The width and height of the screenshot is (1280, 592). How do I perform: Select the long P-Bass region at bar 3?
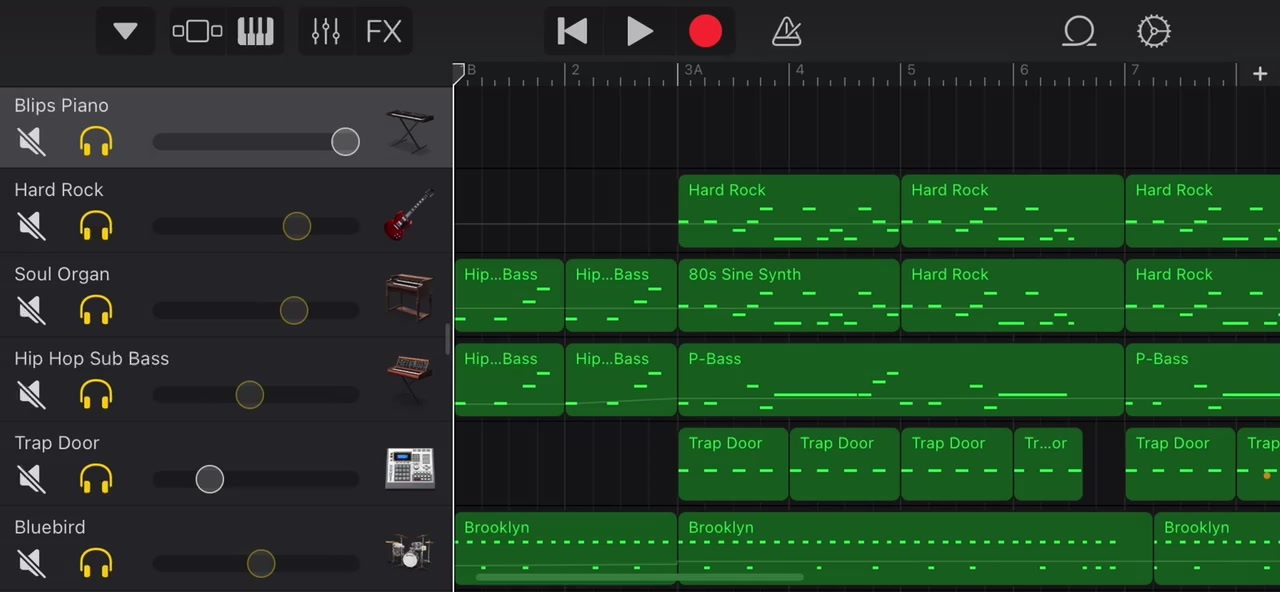[x=901, y=380]
